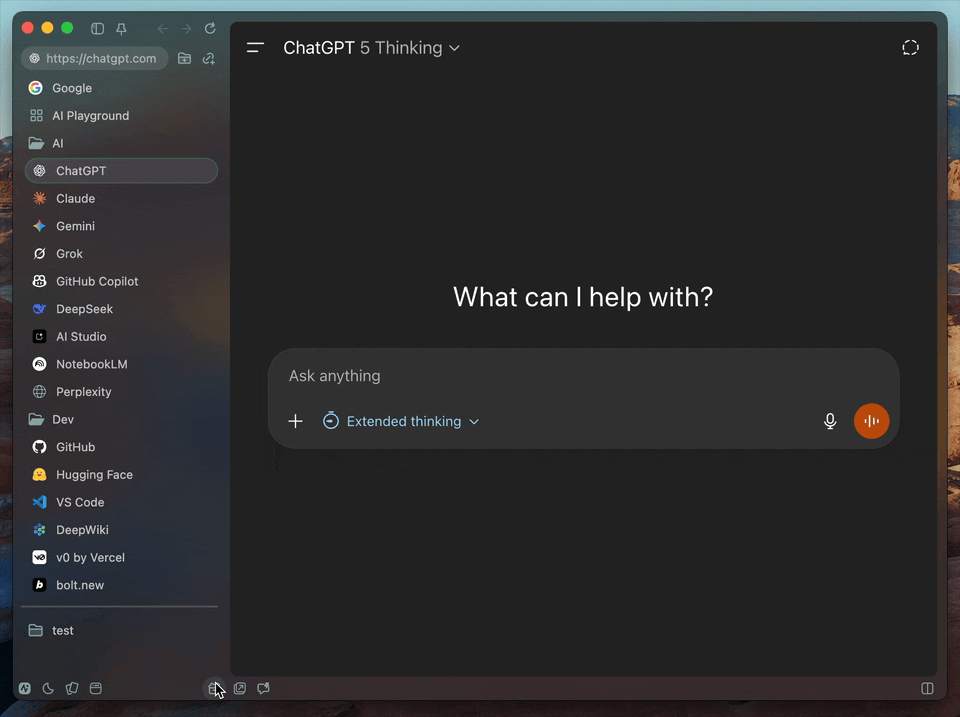960x717 pixels.
Task: Click the Ask anything input field
Action: click(583, 376)
